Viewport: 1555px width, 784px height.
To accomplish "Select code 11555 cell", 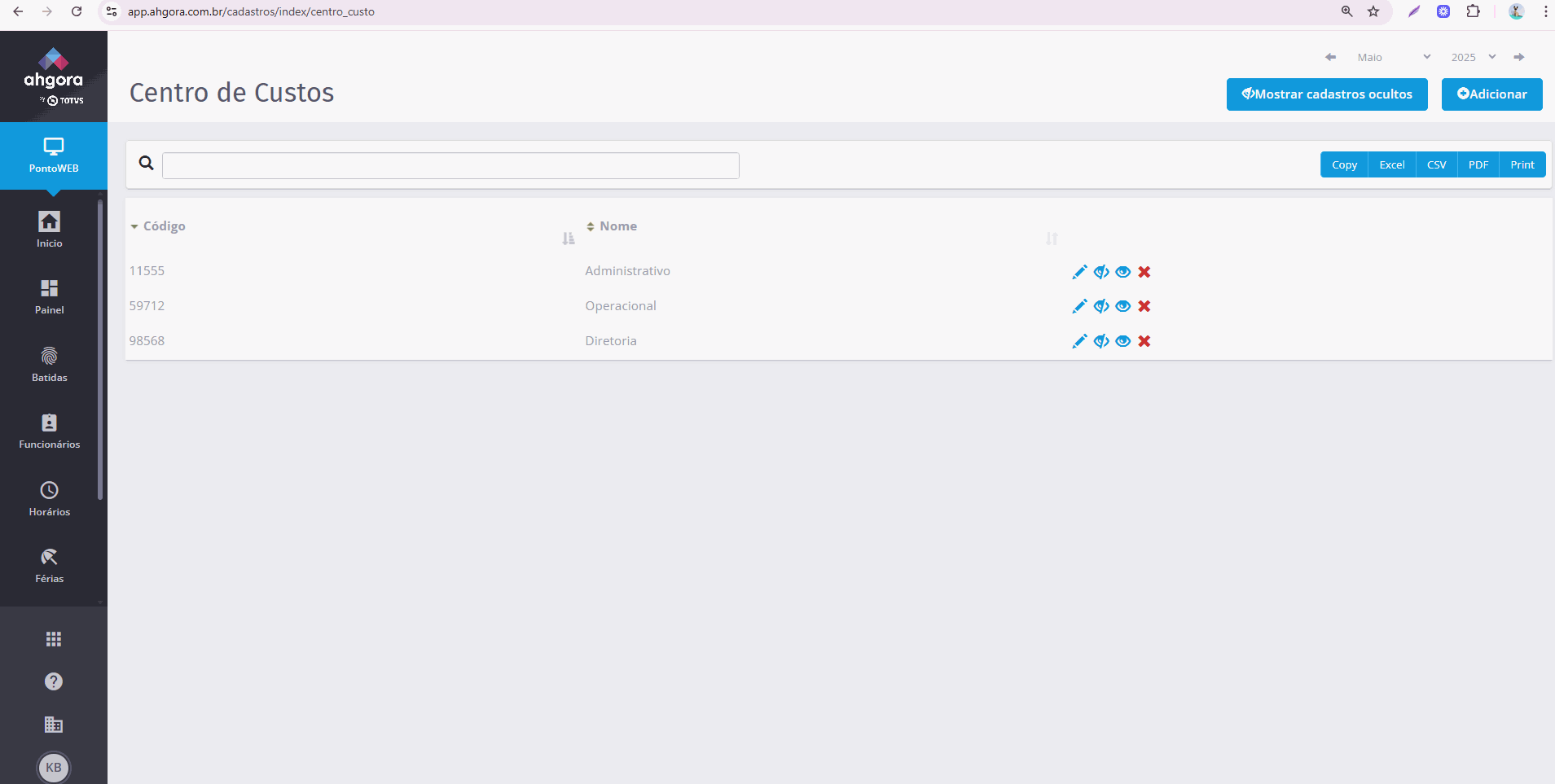I will [147, 271].
